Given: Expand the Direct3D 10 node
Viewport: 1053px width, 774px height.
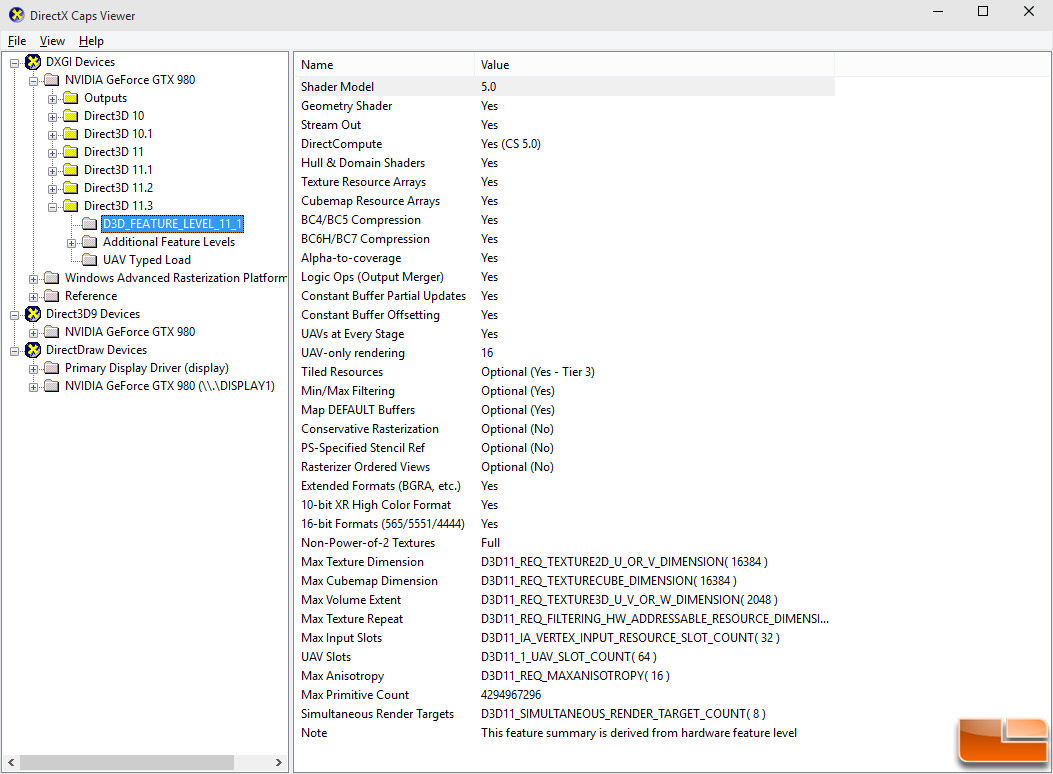Looking at the screenshot, I should point(52,117).
